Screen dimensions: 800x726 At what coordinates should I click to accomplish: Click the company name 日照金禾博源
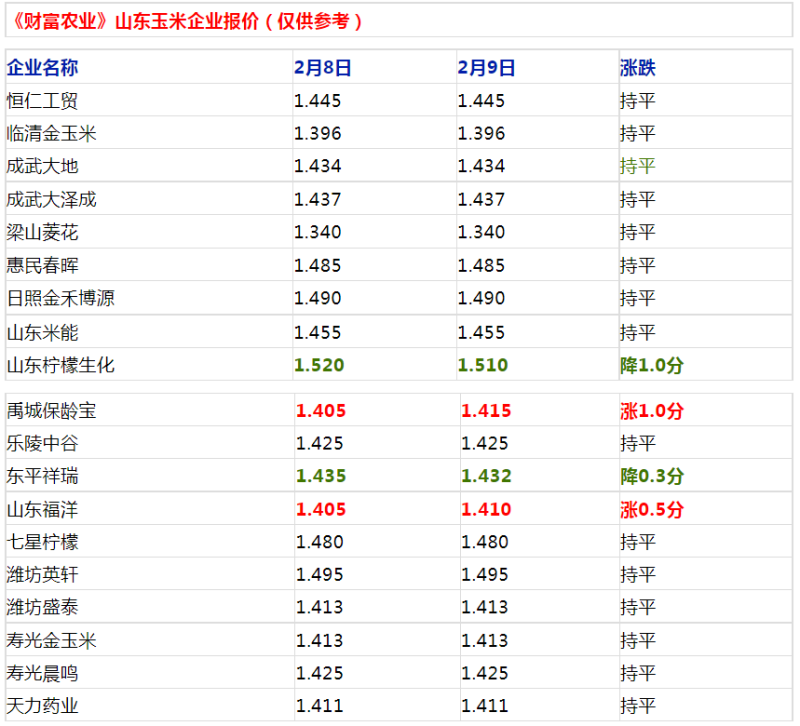[61, 298]
